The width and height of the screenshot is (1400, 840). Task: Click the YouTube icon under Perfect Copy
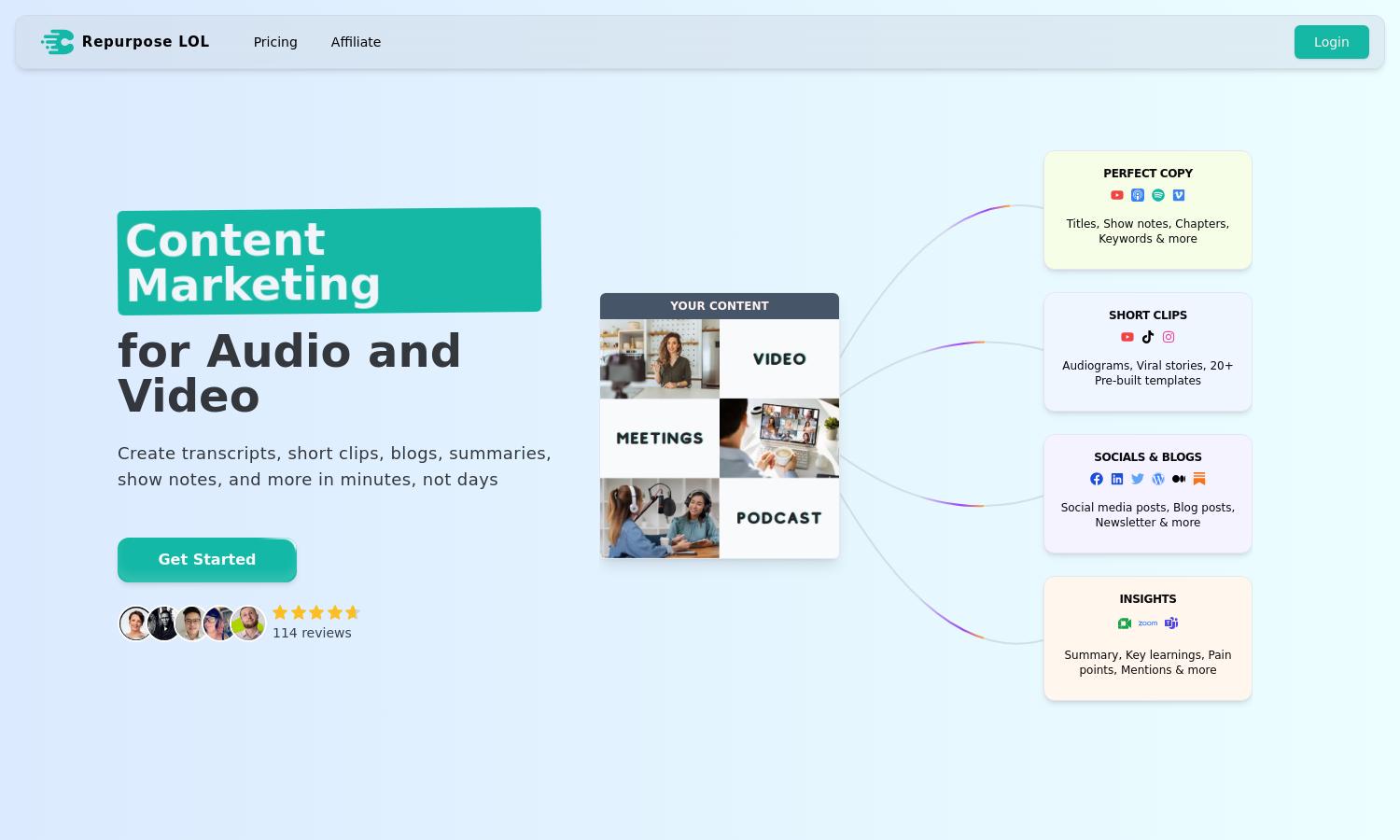(1117, 195)
